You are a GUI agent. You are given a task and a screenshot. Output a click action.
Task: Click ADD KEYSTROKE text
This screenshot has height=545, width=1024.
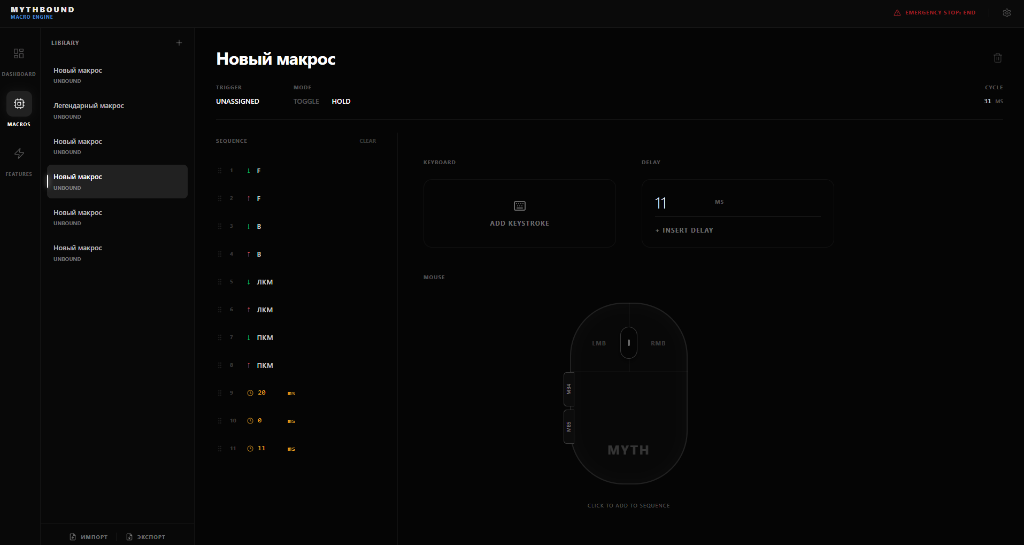pos(520,223)
